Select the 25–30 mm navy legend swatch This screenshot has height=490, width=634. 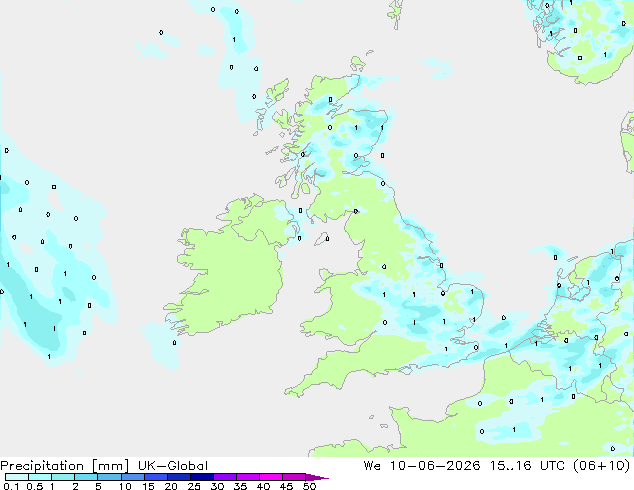click(x=201, y=477)
